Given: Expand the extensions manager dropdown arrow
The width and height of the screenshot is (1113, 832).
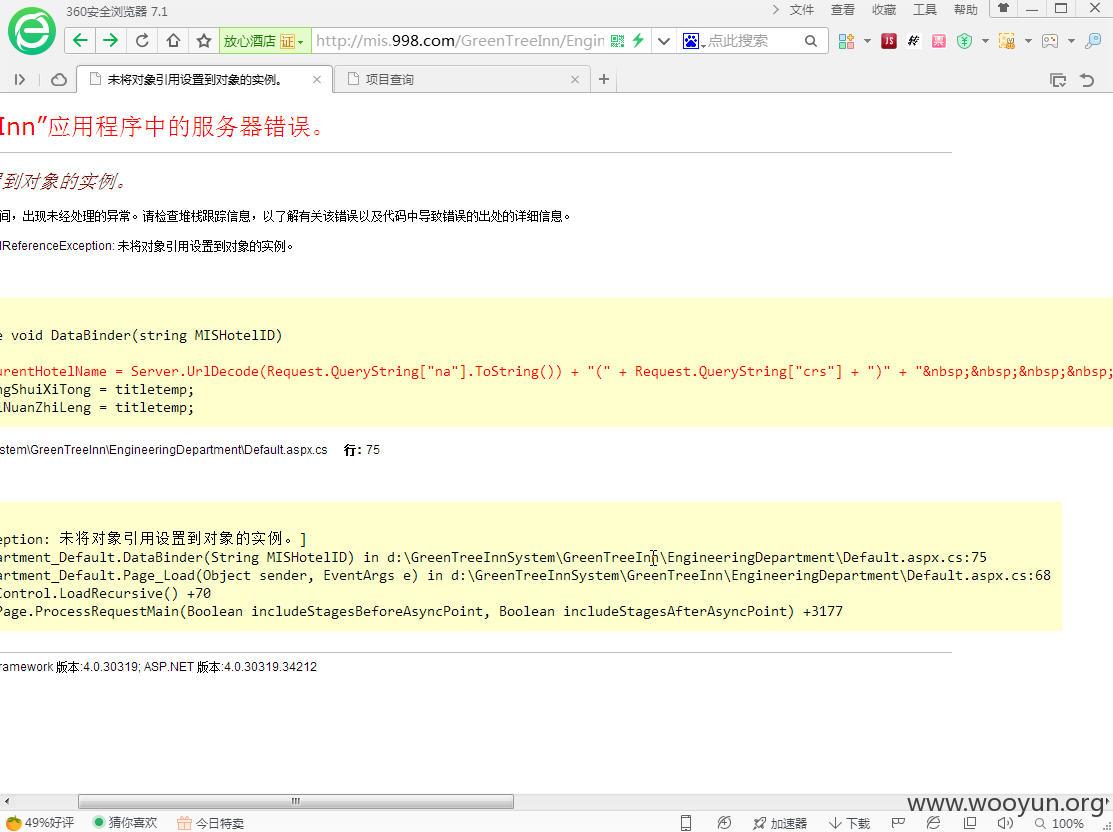Looking at the screenshot, I should pos(867,41).
